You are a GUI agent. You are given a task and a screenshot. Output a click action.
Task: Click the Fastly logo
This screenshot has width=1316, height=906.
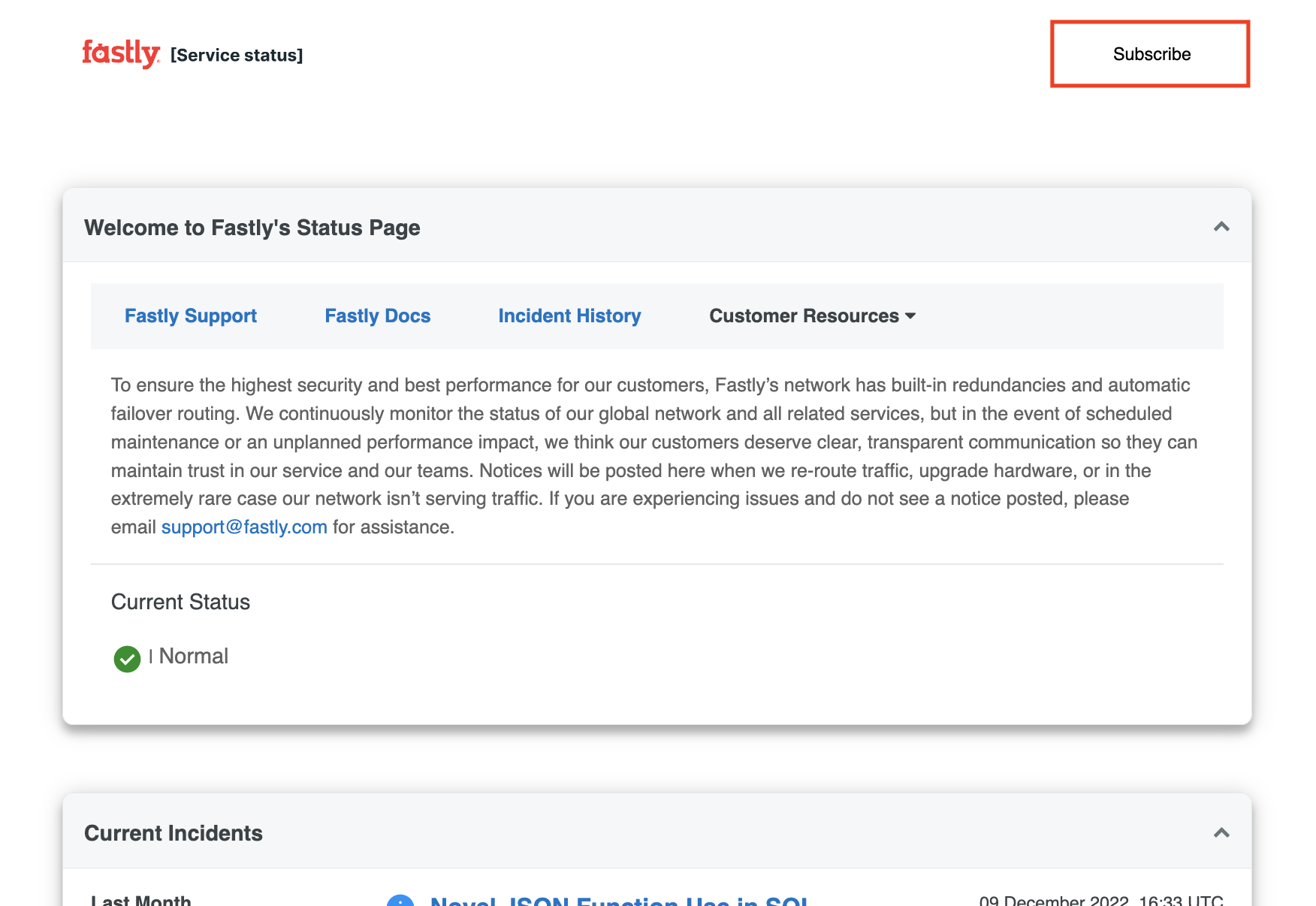click(x=121, y=54)
